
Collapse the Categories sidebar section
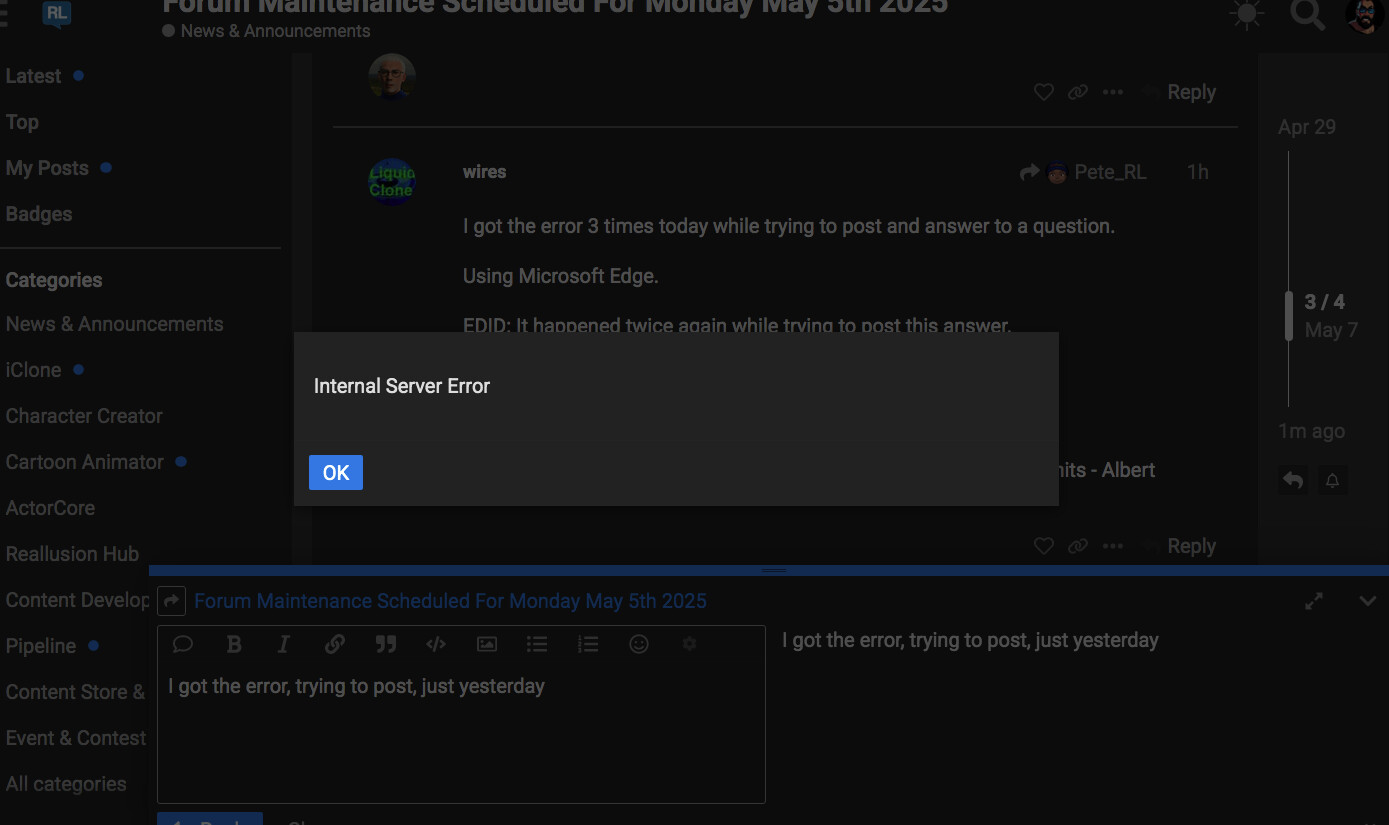54,280
